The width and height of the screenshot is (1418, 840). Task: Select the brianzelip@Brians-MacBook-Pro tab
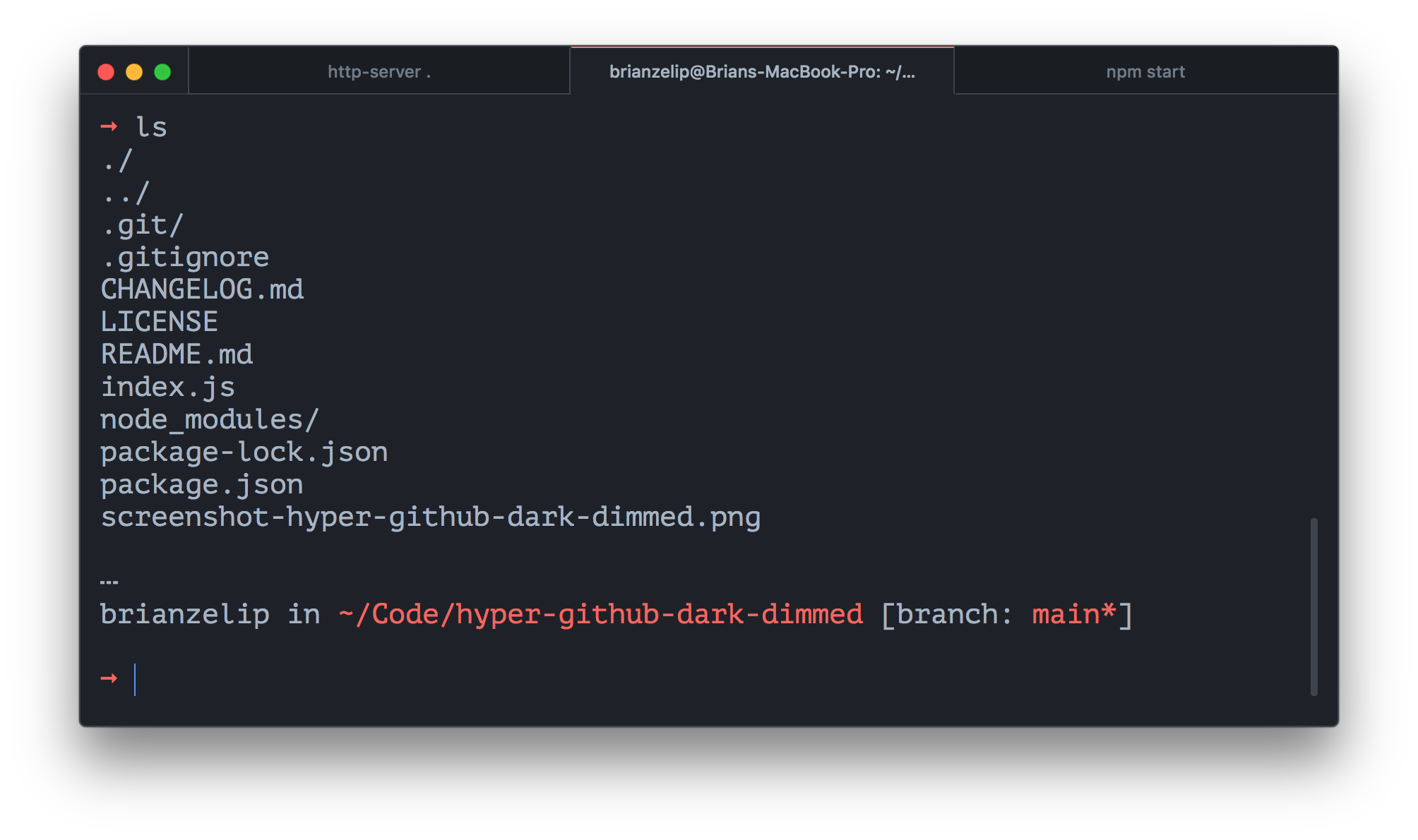coord(761,72)
